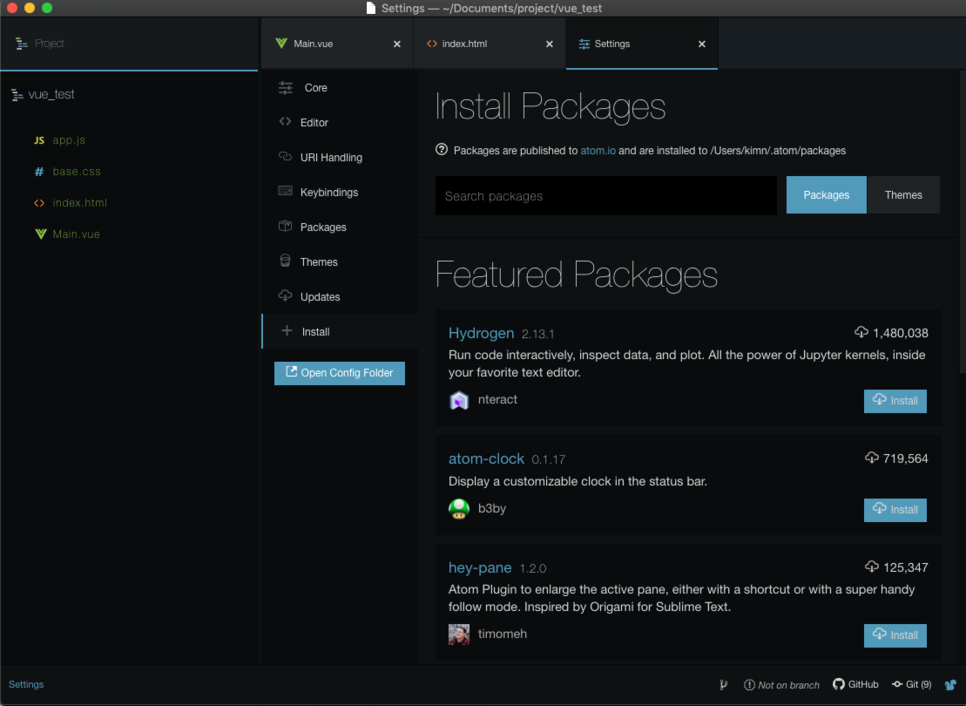Switch to the Main.vue tab
This screenshot has height=706, width=966.
coord(337,44)
